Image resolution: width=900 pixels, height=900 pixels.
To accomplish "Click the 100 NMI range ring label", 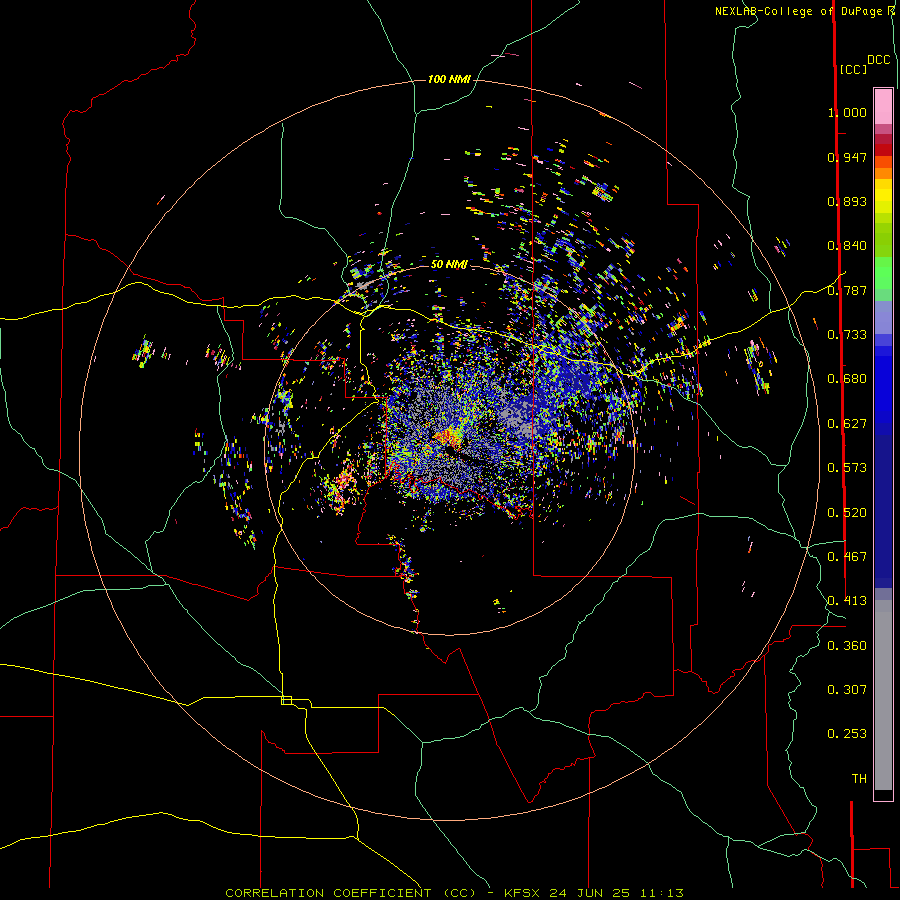I will (x=449, y=79).
